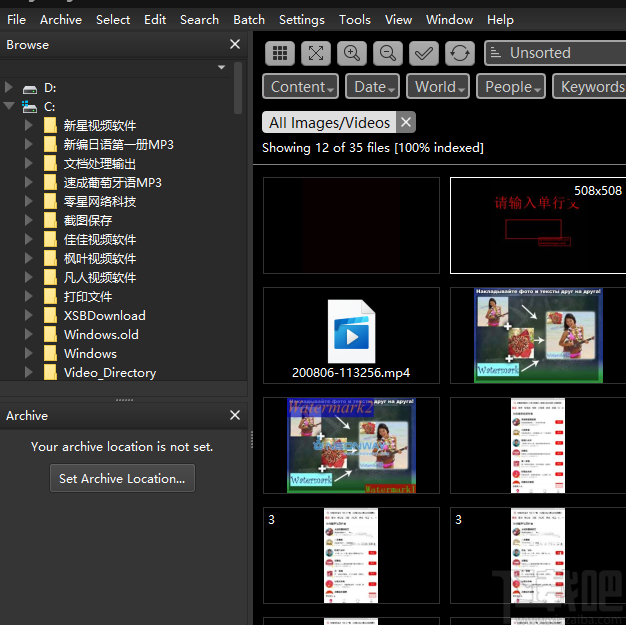
Task: Expand the D: drive node
Action: 8,87
